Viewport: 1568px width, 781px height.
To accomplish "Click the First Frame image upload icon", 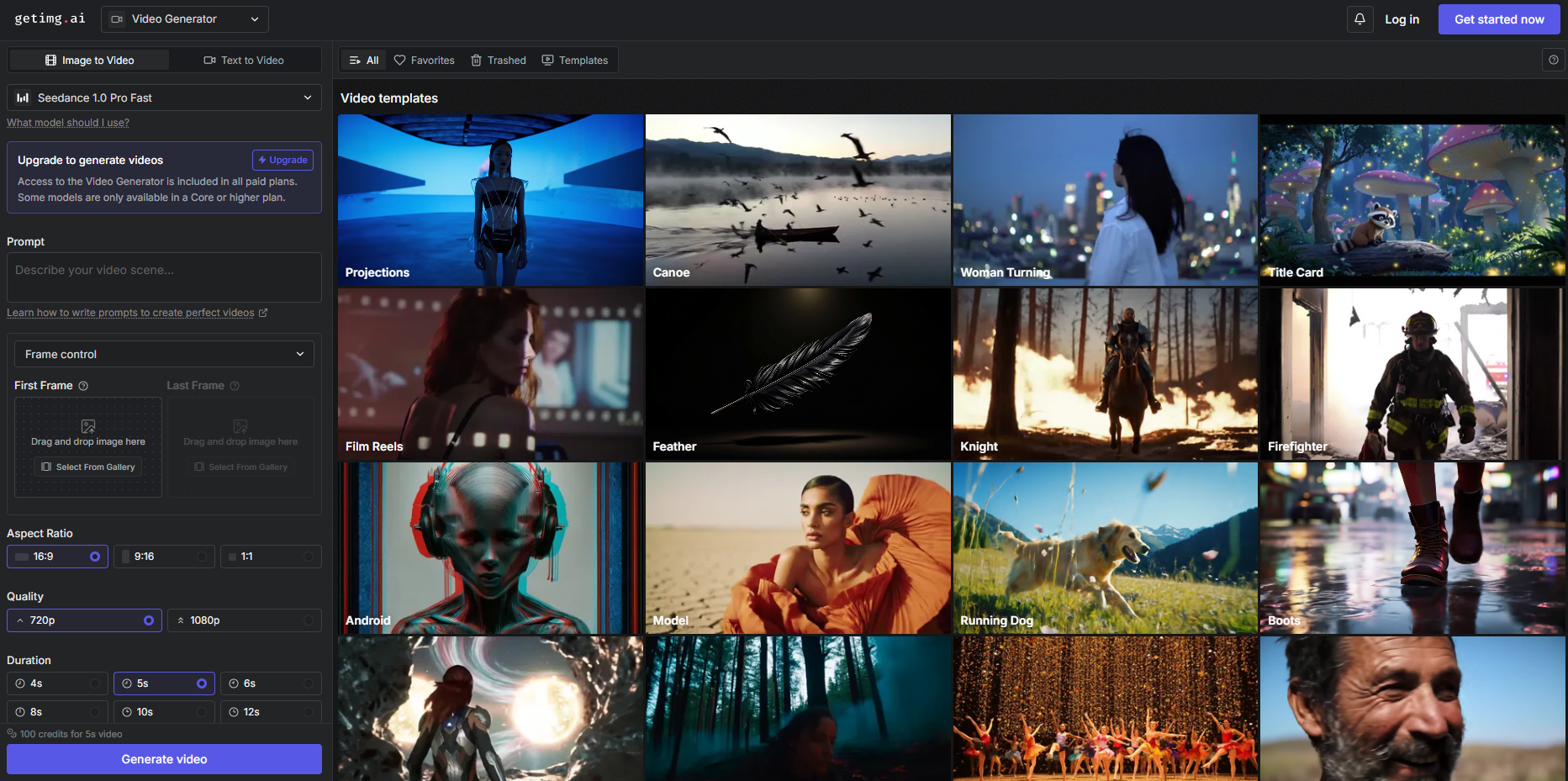I will [x=88, y=426].
